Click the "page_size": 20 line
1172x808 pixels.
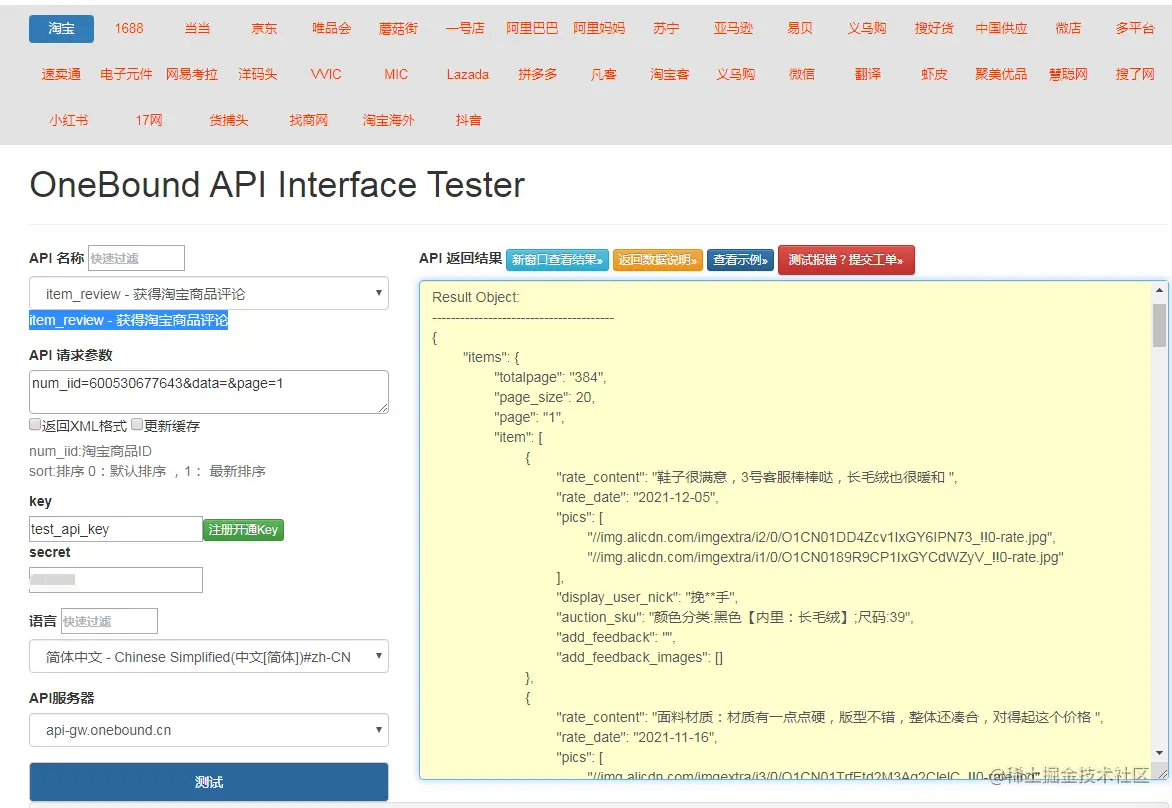544,398
